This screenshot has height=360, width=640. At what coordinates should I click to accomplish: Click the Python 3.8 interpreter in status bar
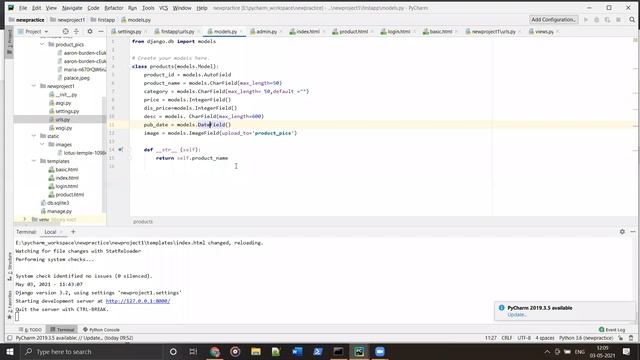click(x=586, y=338)
